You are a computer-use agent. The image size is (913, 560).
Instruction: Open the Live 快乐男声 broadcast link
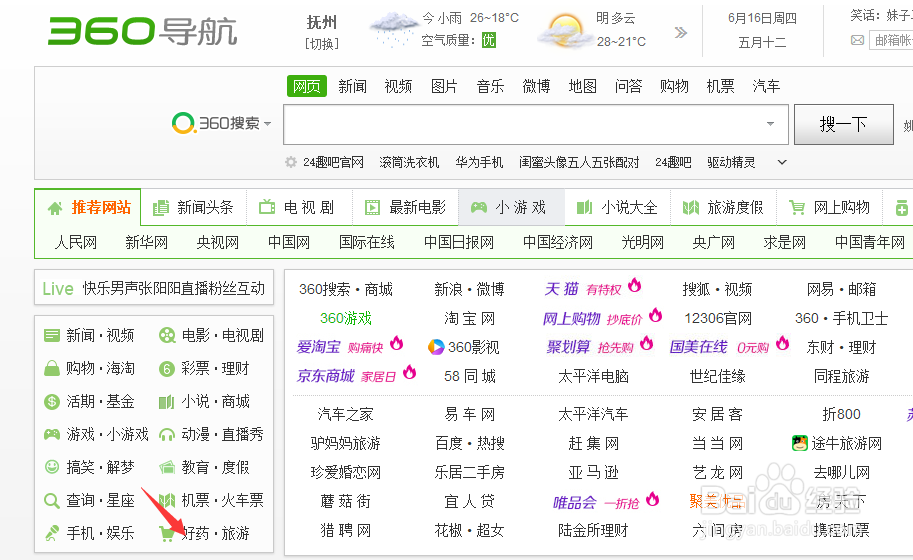tap(154, 288)
